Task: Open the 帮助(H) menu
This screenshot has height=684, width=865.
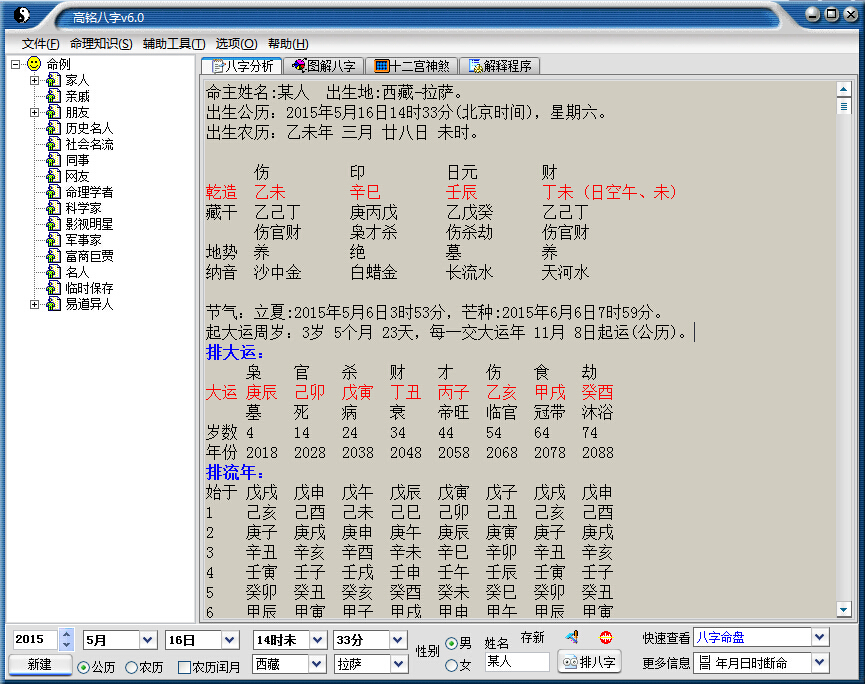Action: [288, 44]
